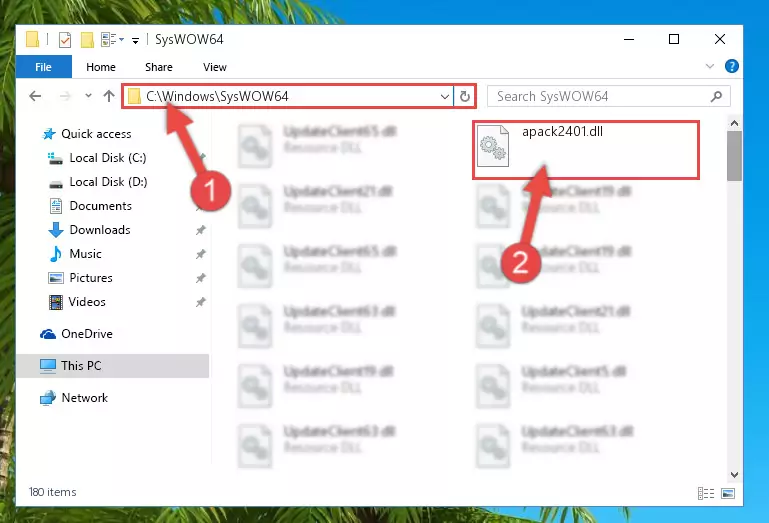Switch to the Home ribbon tab
The height and width of the screenshot is (523, 769).
[101, 67]
